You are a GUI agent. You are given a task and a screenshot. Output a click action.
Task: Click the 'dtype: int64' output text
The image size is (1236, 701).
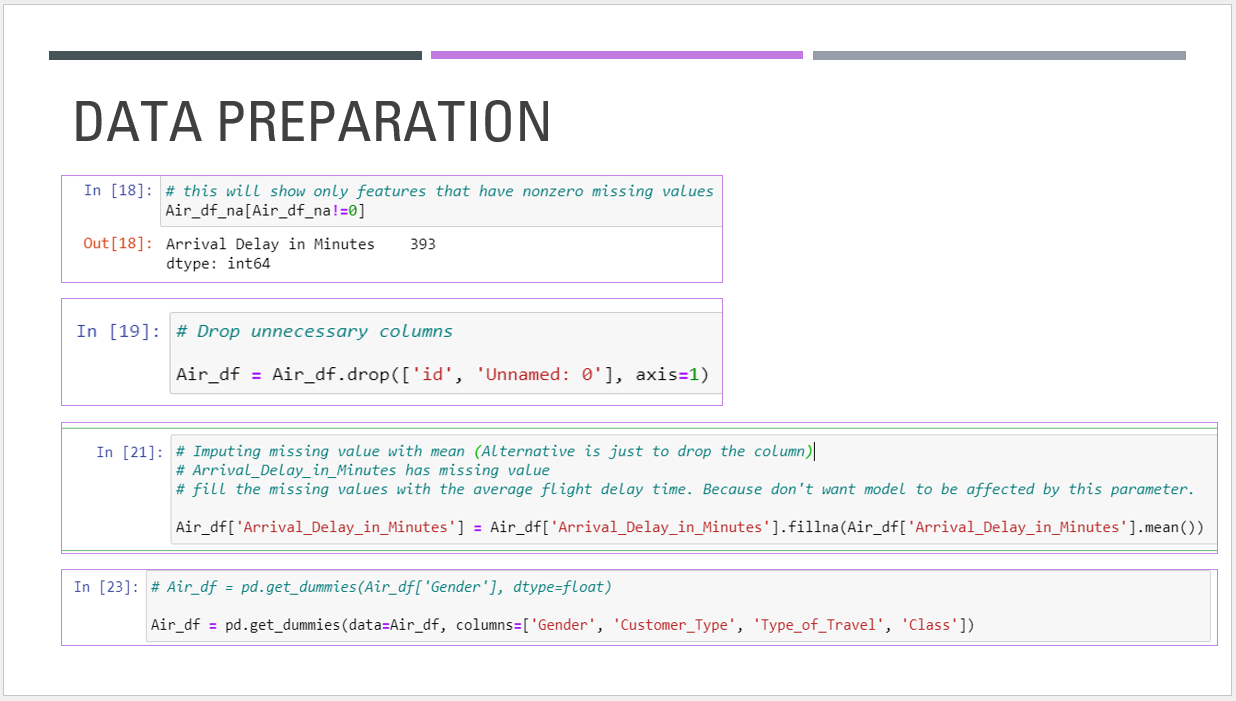[218, 264]
